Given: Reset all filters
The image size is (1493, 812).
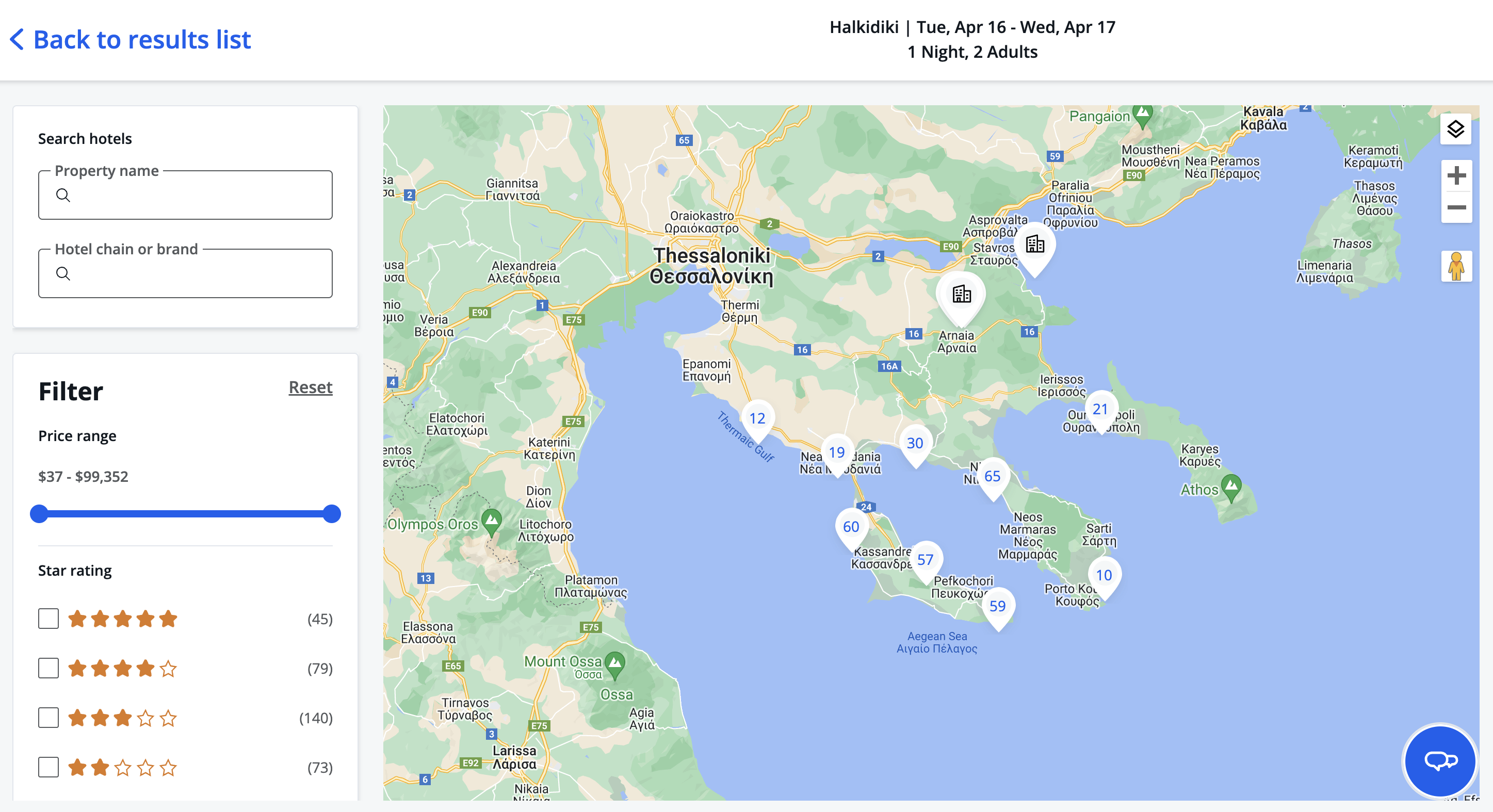Looking at the screenshot, I should (x=311, y=387).
